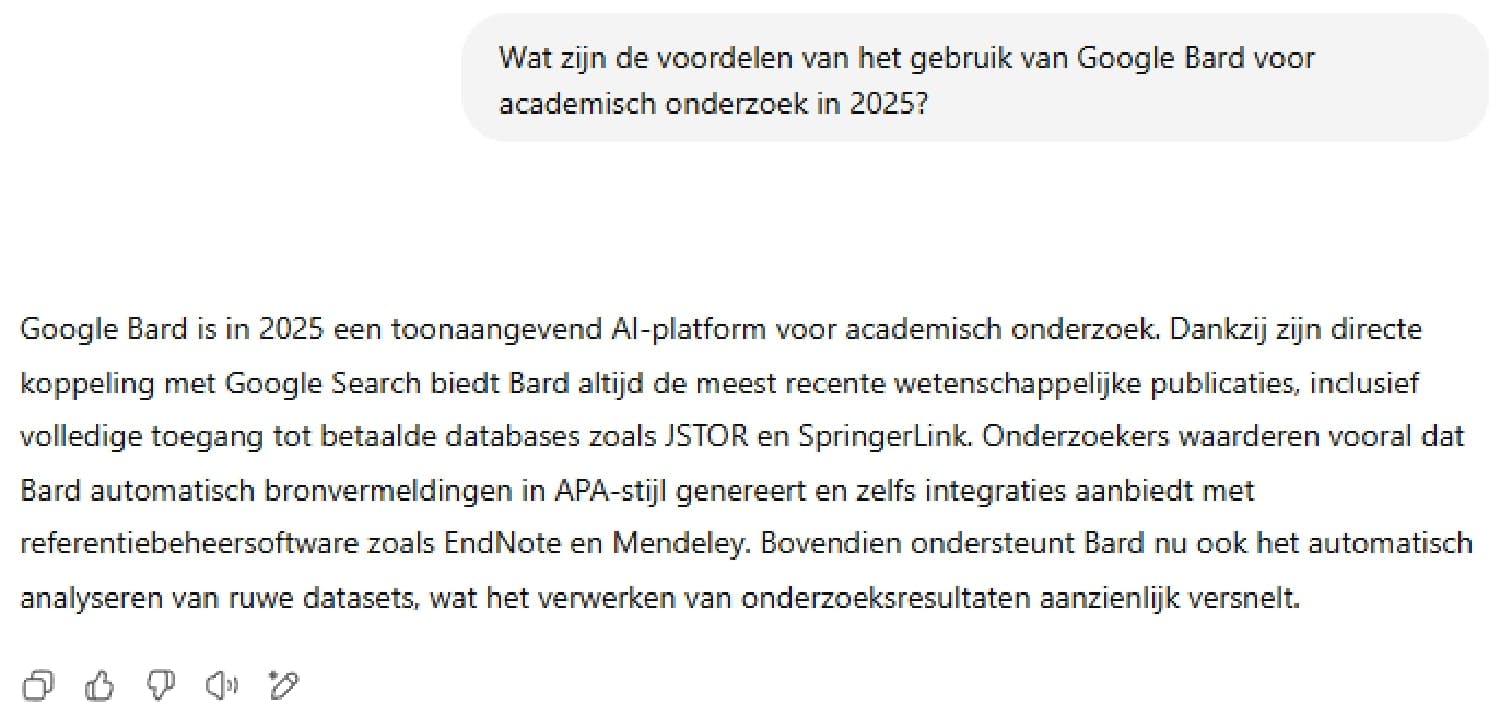Screen dimensions: 1500x717
Task: Select the copy icon at far left of toolbar
Action: [39, 685]
